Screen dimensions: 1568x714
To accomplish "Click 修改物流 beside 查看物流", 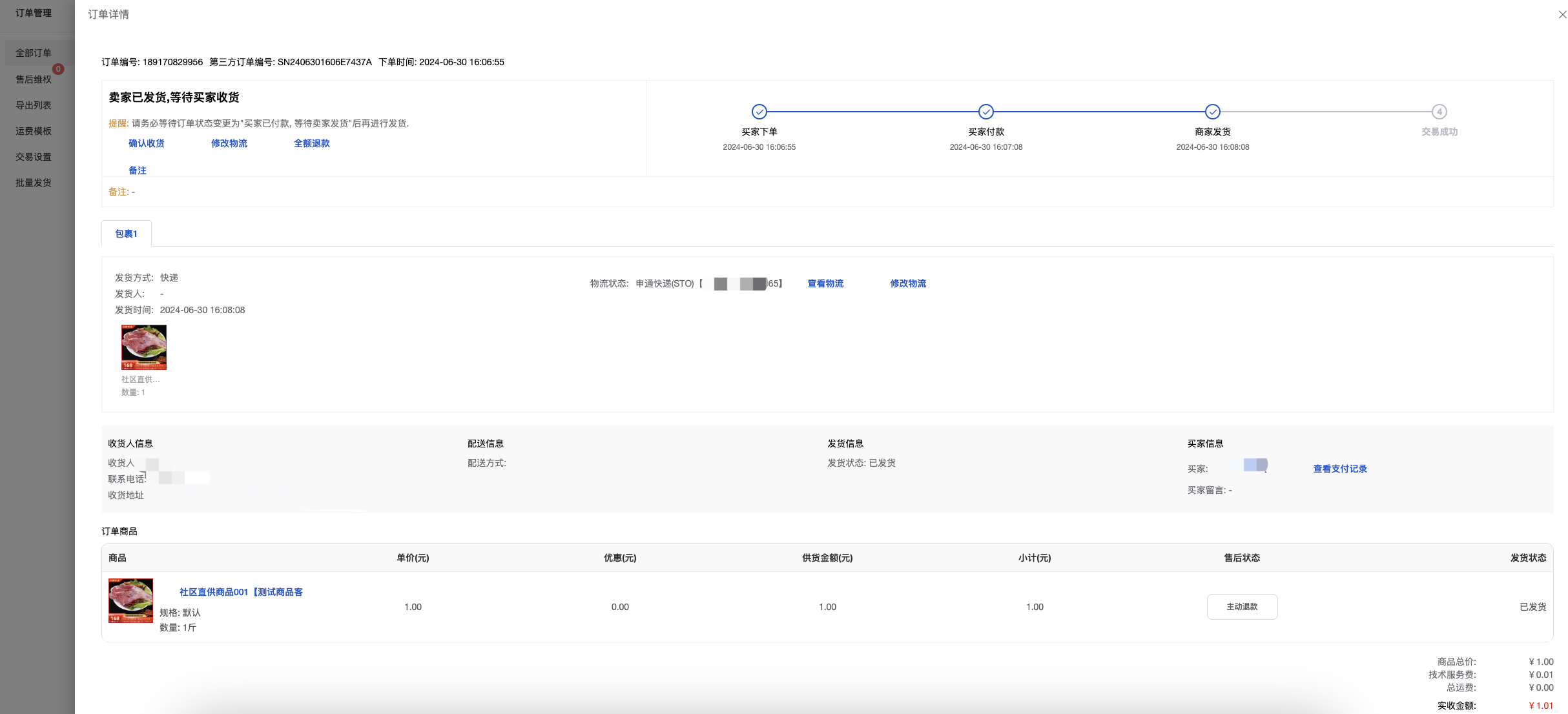I will point(908,283).
